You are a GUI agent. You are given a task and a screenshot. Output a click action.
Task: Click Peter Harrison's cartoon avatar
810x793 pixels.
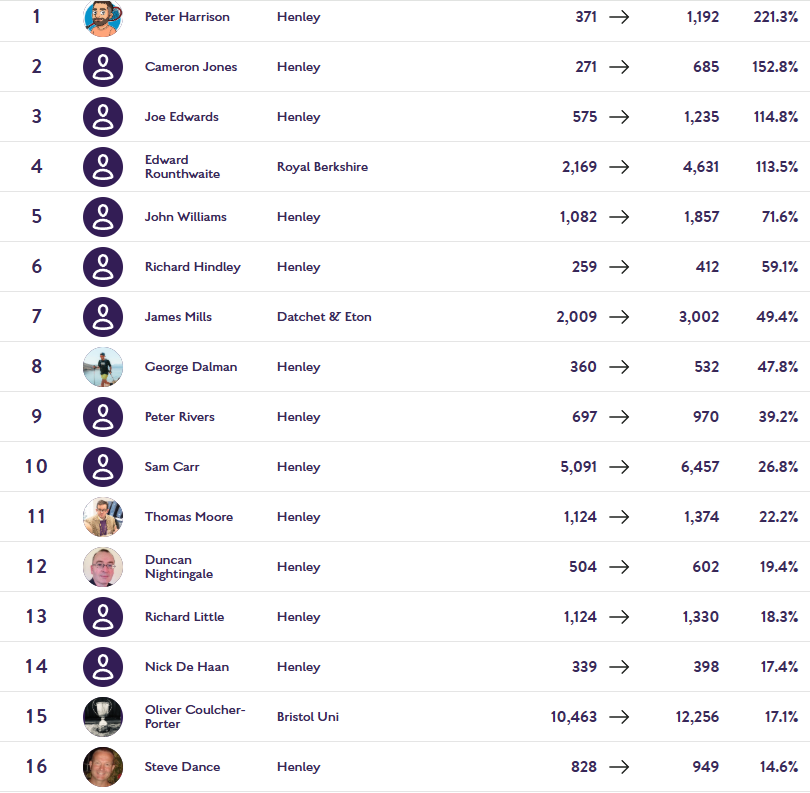coord(103,18)
